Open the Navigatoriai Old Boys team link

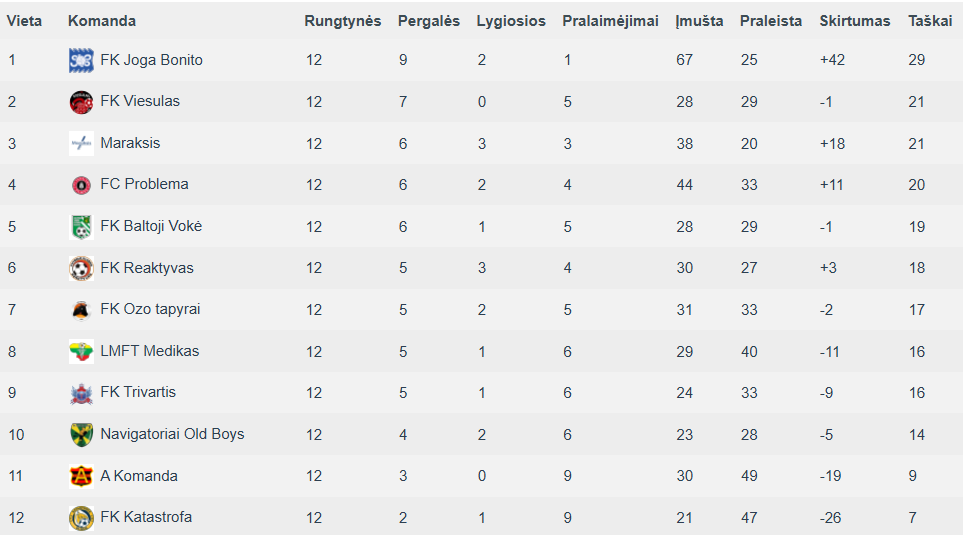tap(172, 434)
